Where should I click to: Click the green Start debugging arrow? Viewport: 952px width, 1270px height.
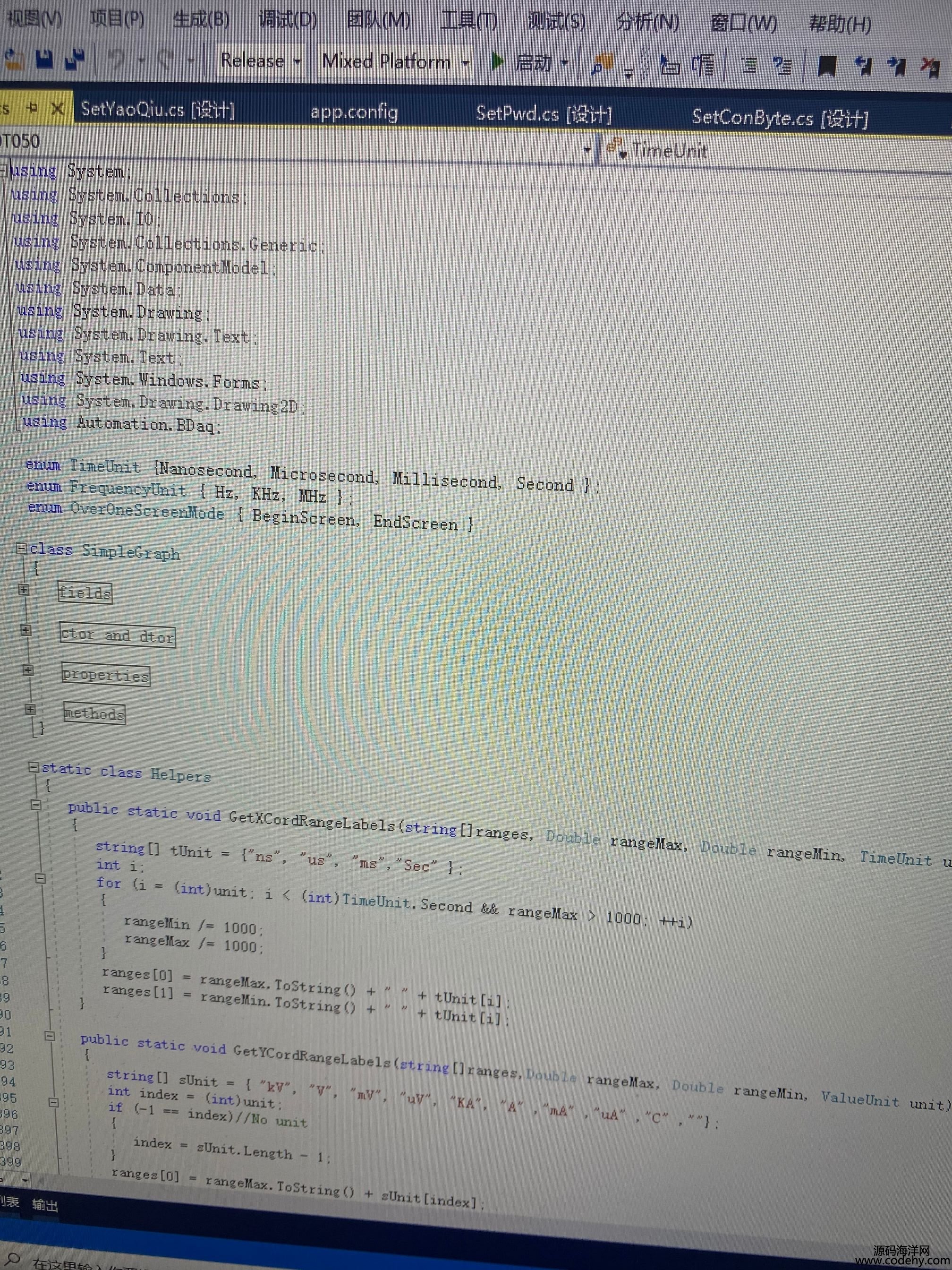[498, 61]
